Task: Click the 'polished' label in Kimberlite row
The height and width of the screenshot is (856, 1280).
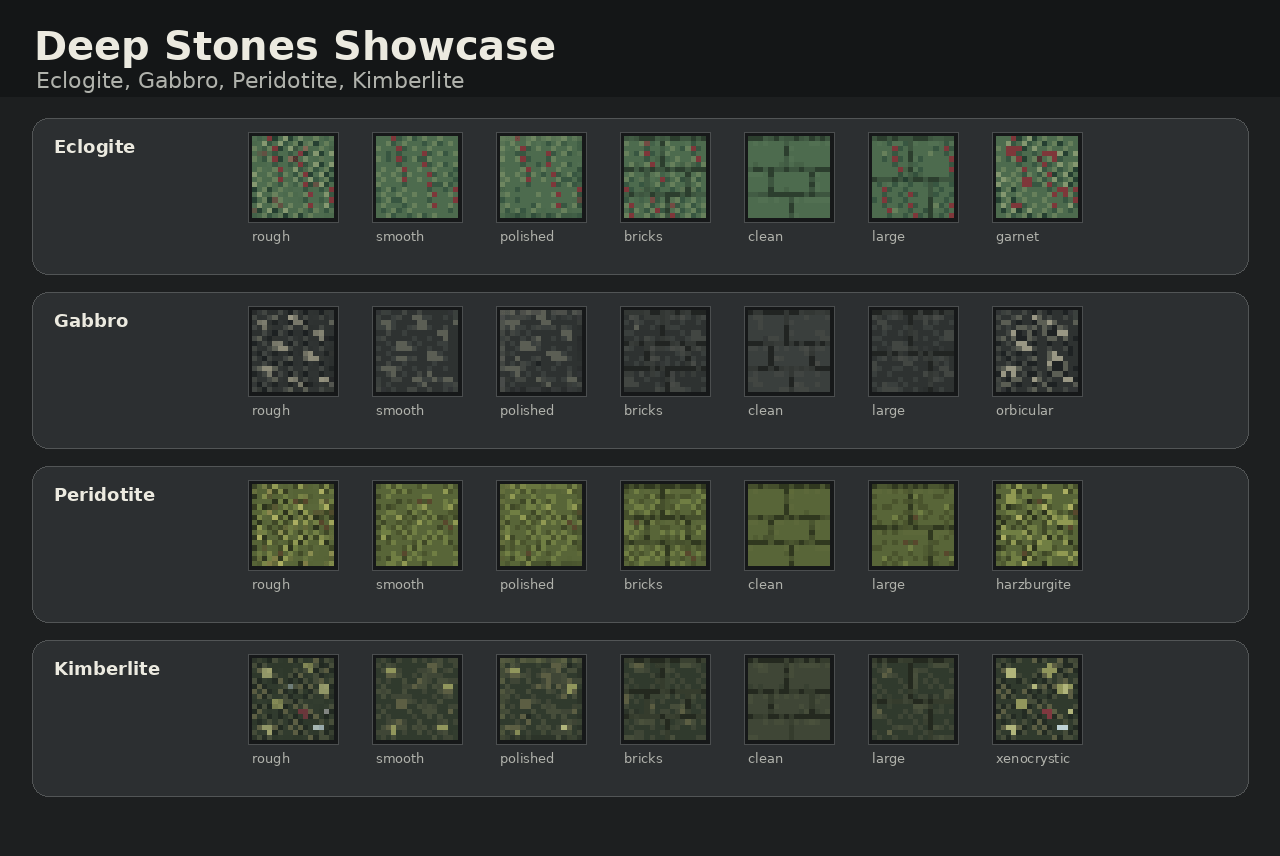Action: [x=527, y=759]
